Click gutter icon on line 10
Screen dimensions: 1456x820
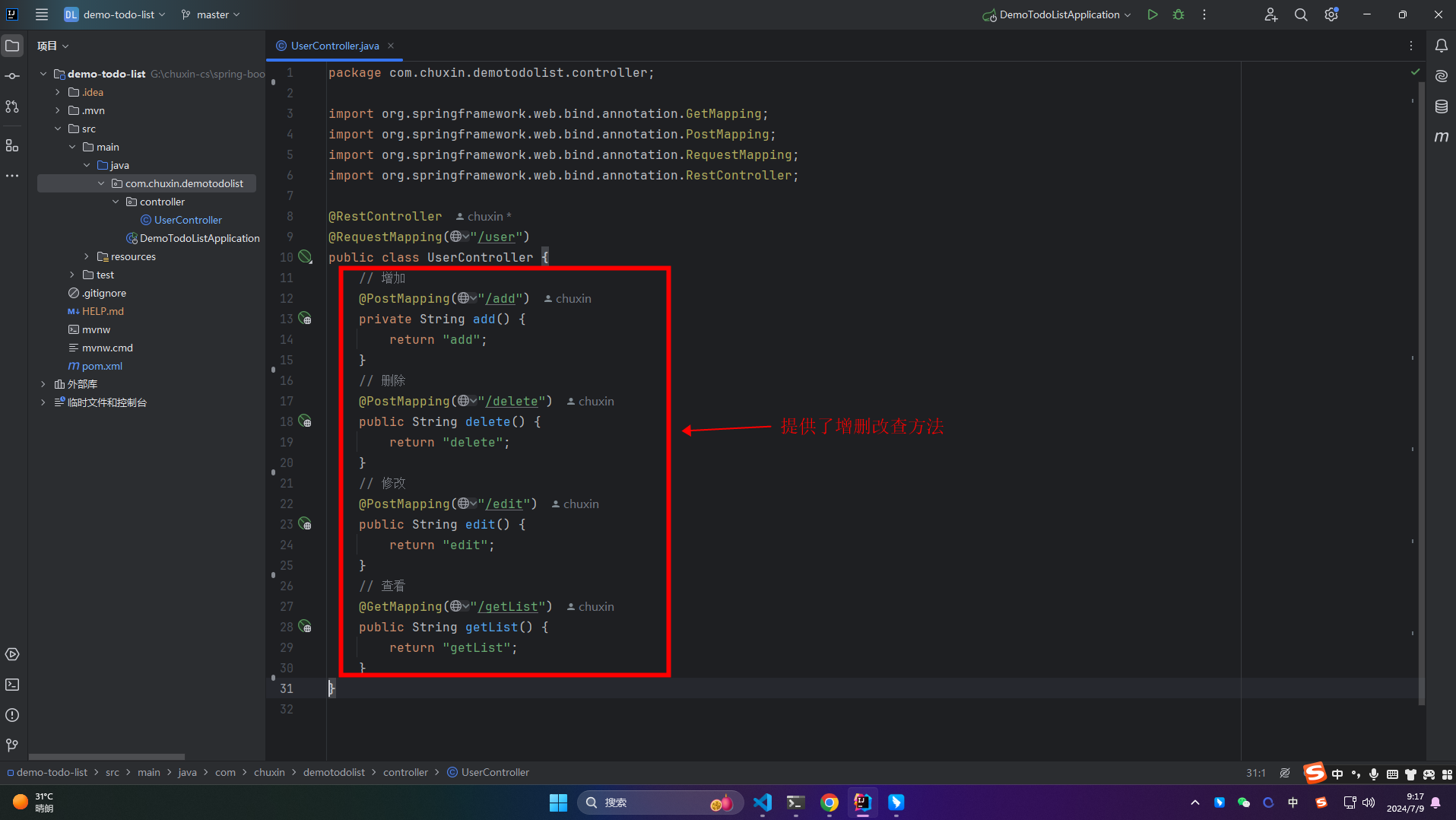point(305,257)
